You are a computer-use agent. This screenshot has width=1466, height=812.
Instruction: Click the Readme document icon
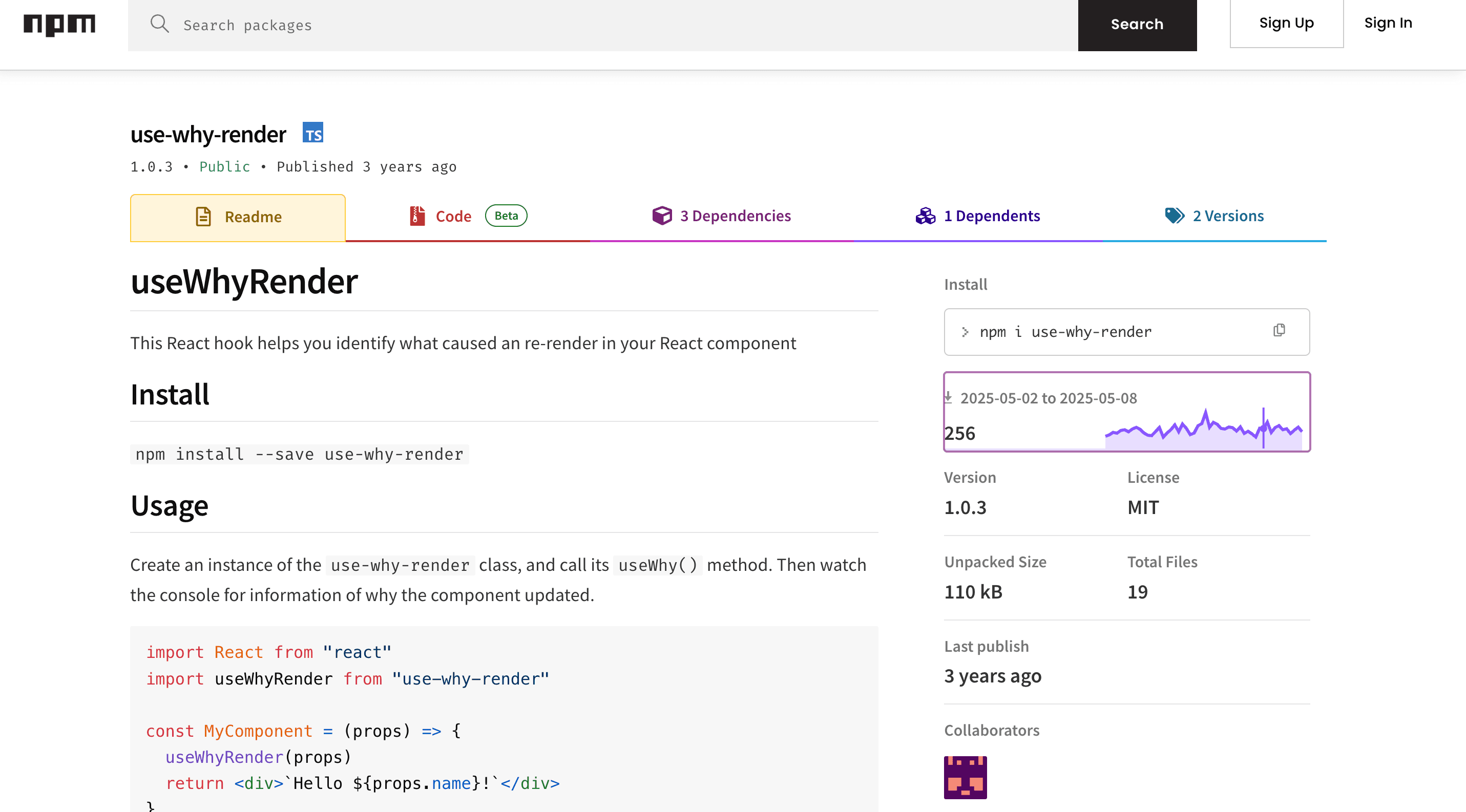tap(203, 217)
